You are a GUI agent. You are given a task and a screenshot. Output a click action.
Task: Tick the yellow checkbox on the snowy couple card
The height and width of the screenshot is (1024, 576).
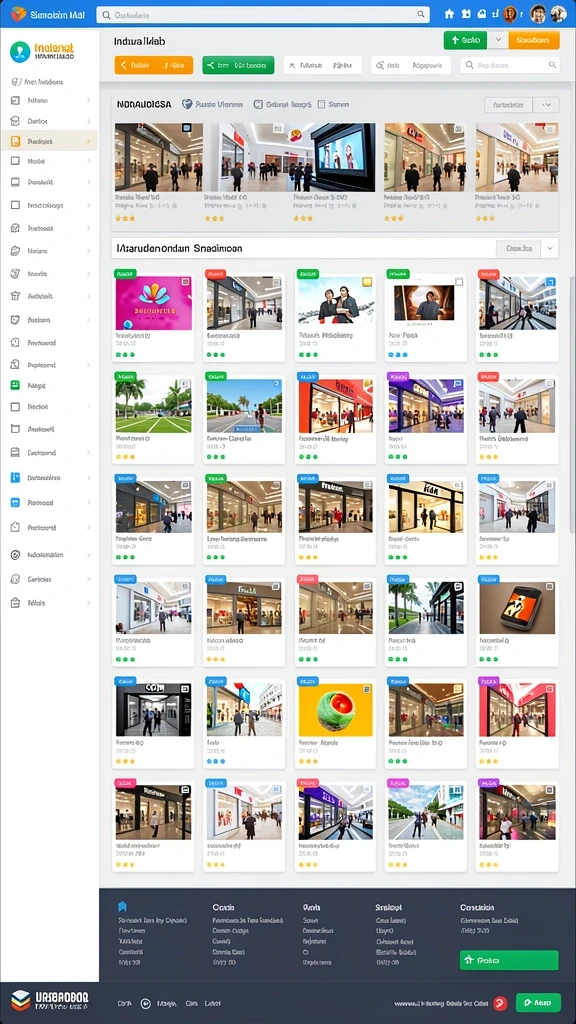coord(366,282)
